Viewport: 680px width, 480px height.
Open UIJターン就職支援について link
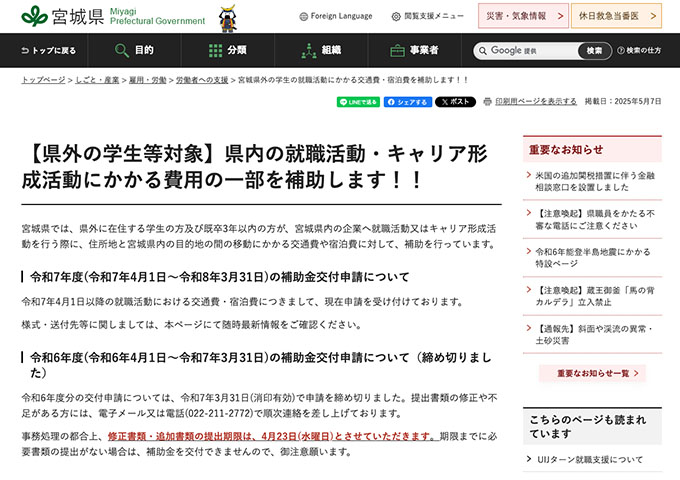590,459
